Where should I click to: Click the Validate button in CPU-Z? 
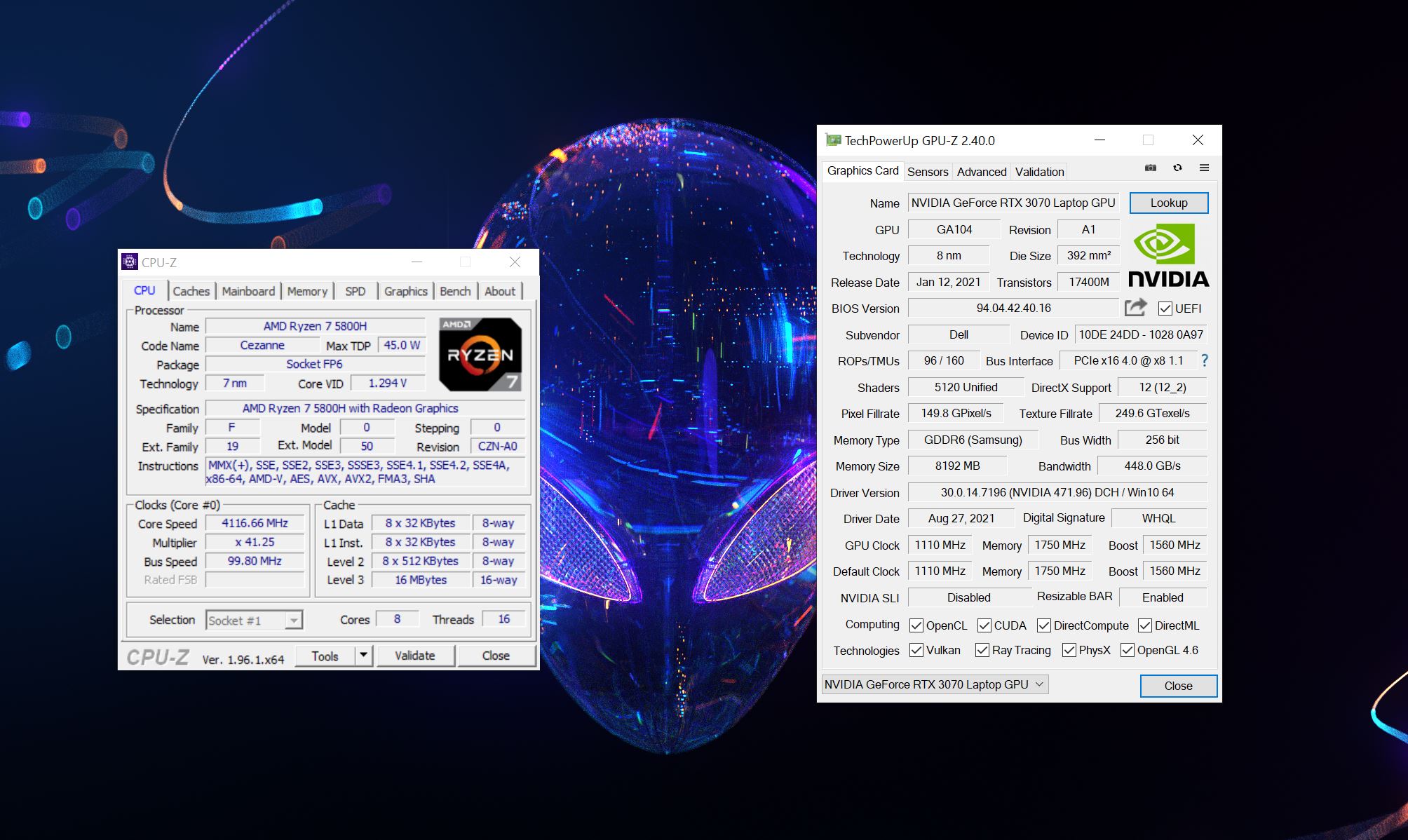[414, 656]
